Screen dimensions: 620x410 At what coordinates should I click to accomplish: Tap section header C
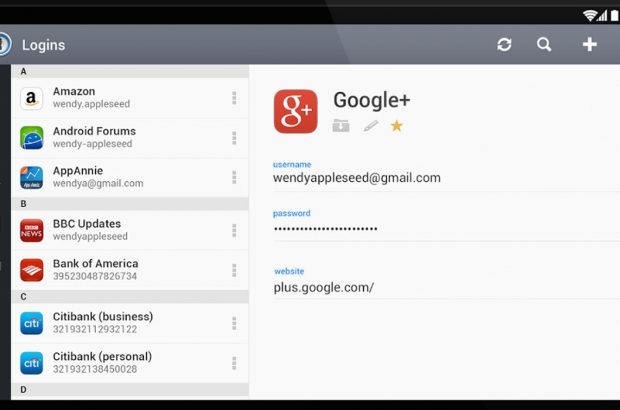coord(130,297)
